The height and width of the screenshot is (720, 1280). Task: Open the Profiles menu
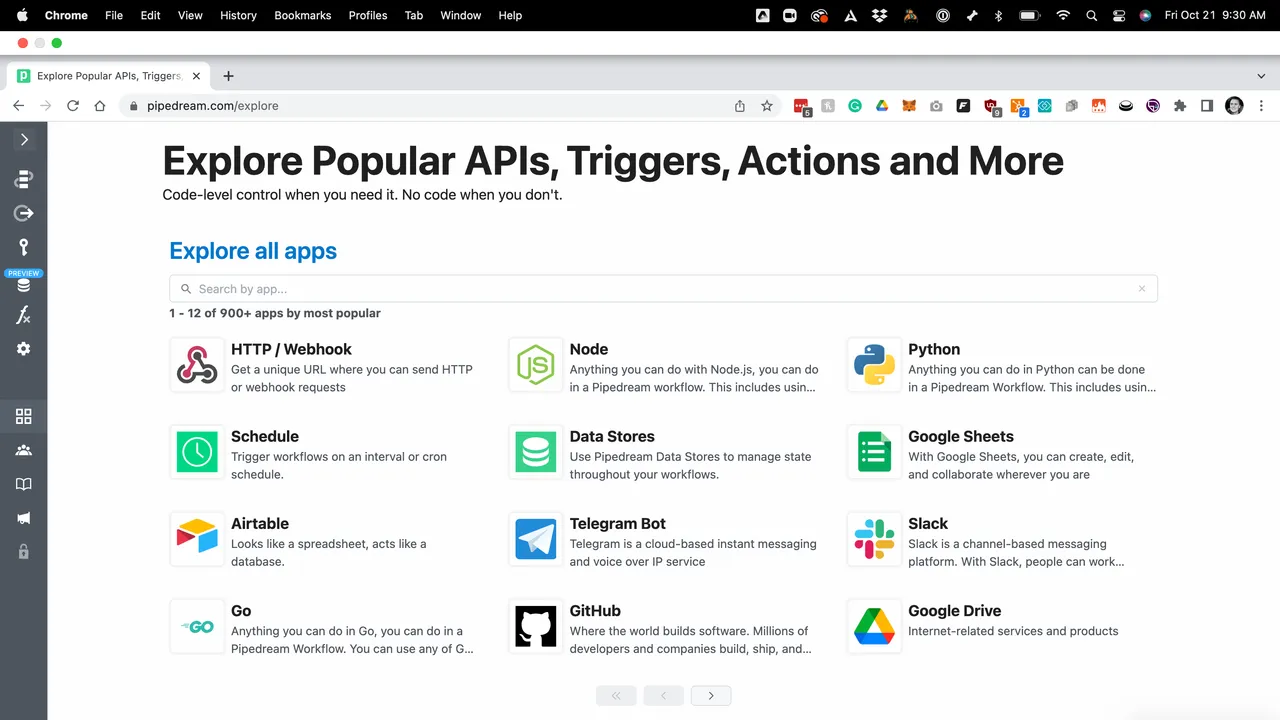[368, 15]
